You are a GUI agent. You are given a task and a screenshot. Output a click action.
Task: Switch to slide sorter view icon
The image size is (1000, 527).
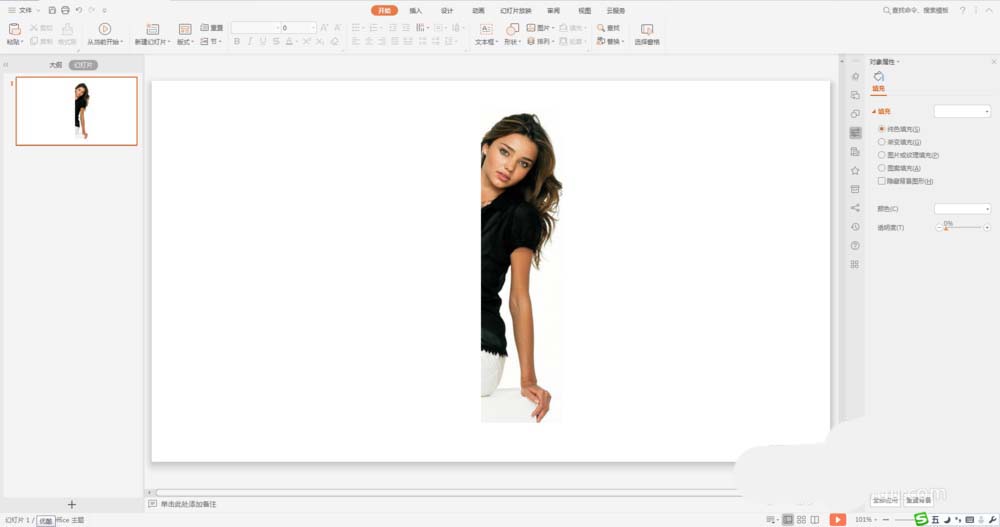tap(801, 520)
